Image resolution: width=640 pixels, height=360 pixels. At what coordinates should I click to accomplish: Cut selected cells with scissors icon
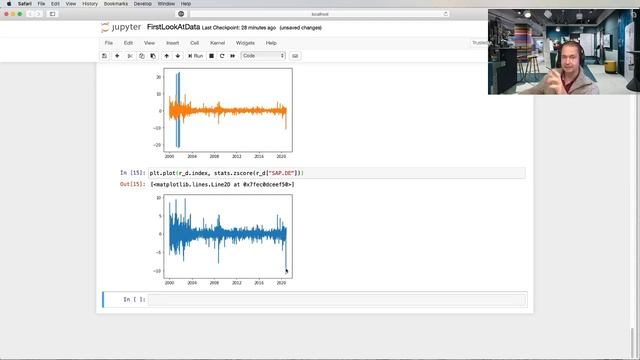(130, 56)
